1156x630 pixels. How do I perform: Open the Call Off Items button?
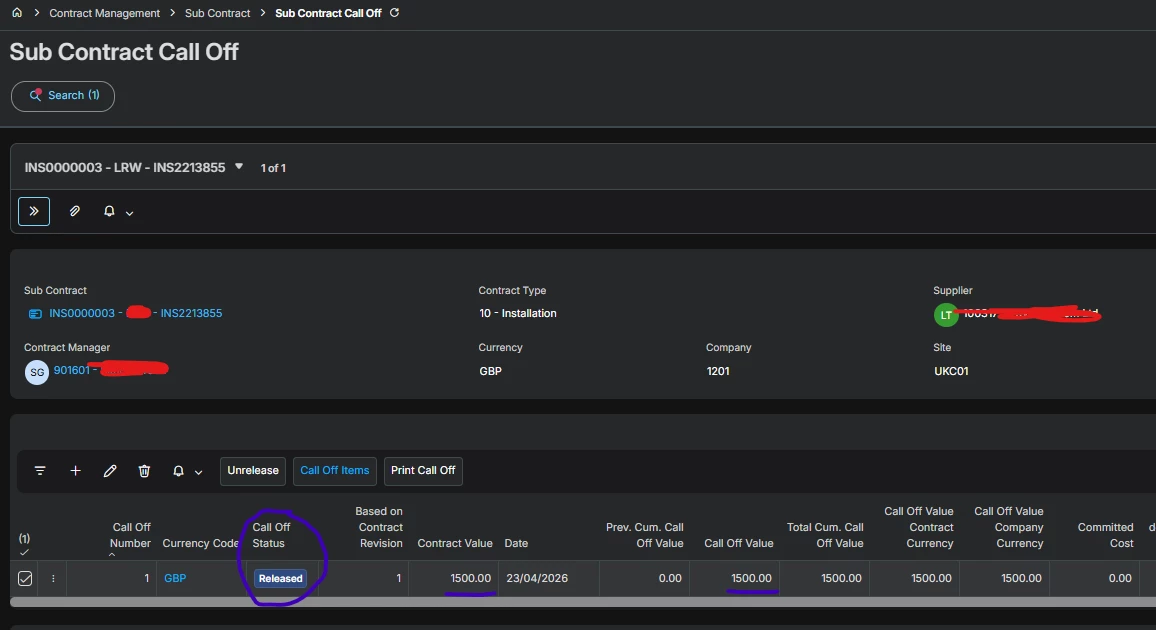point(335,471)
